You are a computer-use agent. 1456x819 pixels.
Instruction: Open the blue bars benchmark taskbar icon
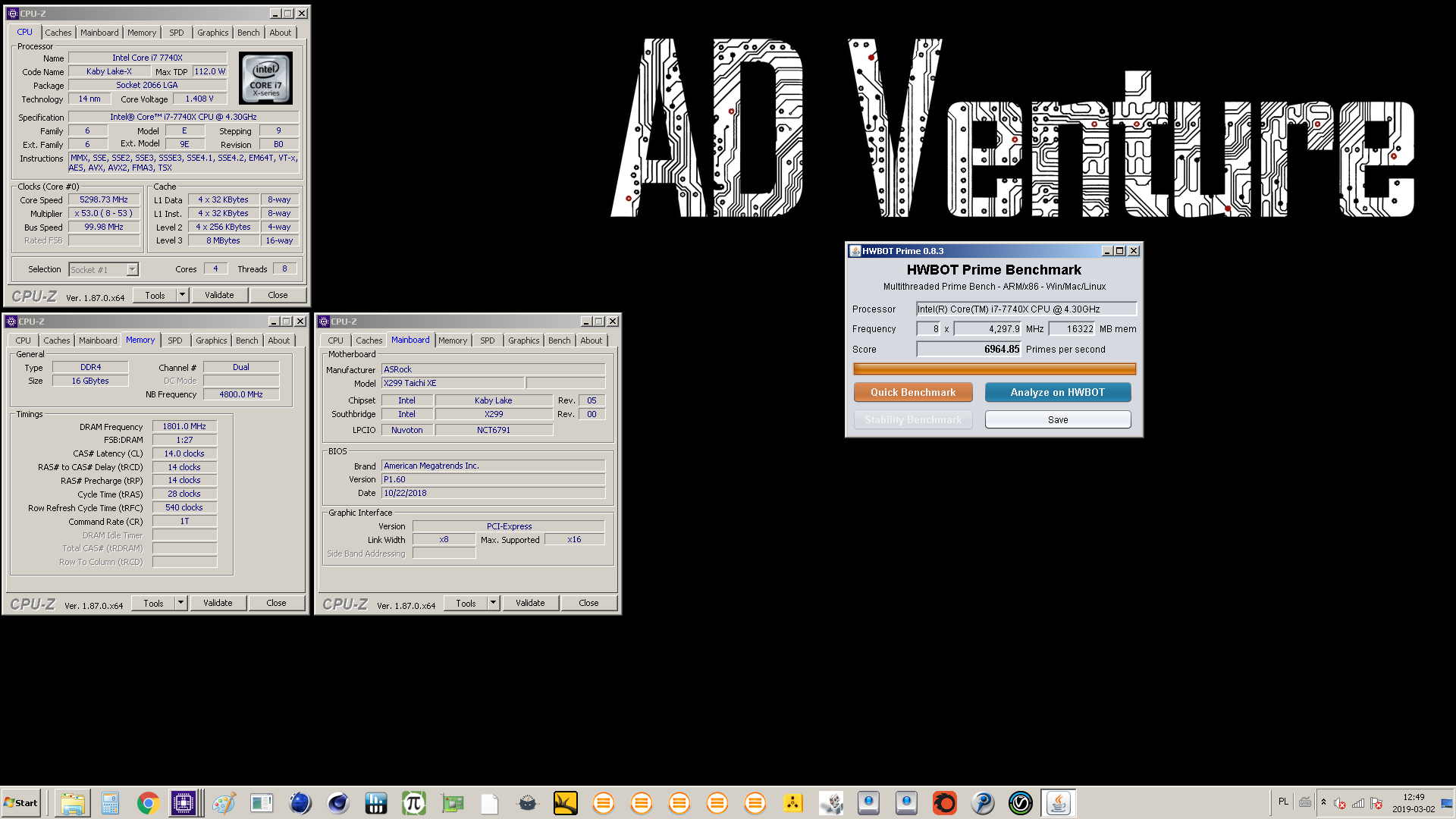click(x=376, y=803)
